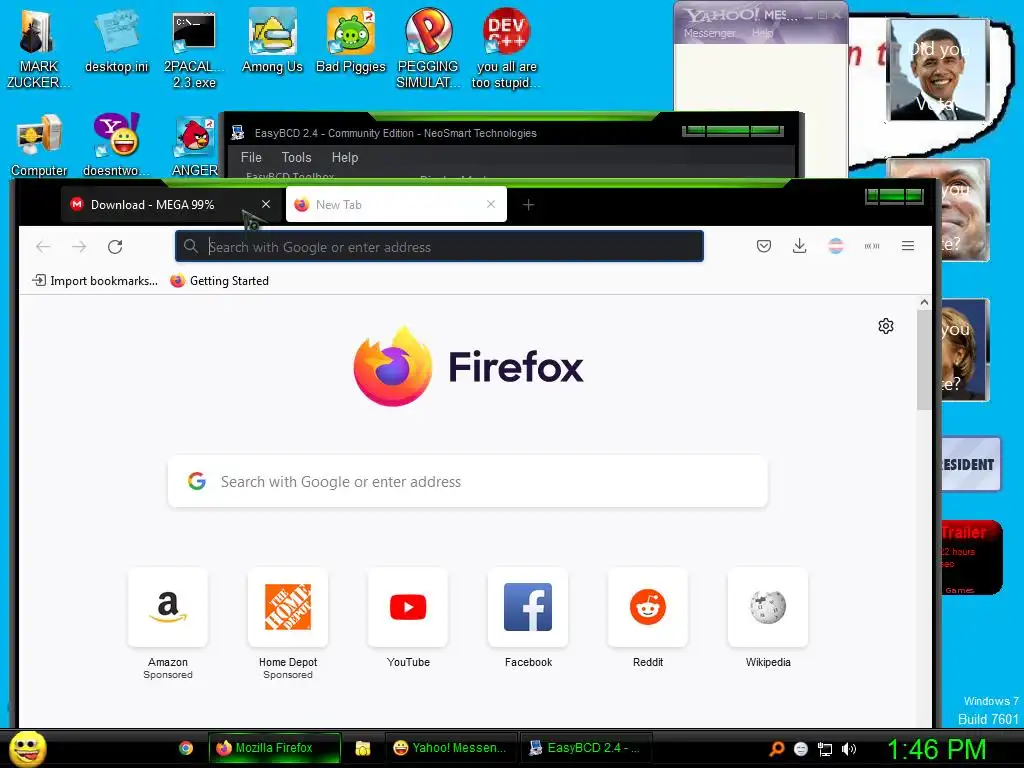
Task: Click the Google search box on new tab page
Action: (468, 481)
